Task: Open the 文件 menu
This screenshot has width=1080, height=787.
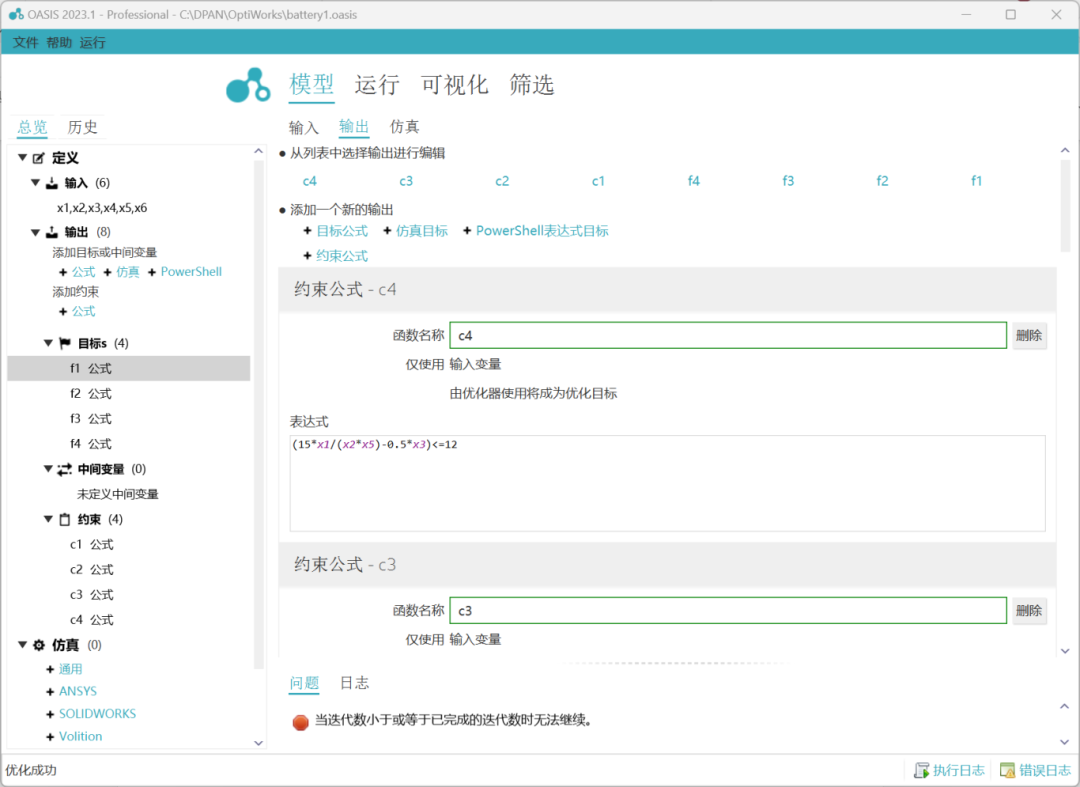Action: pos(25,43)
